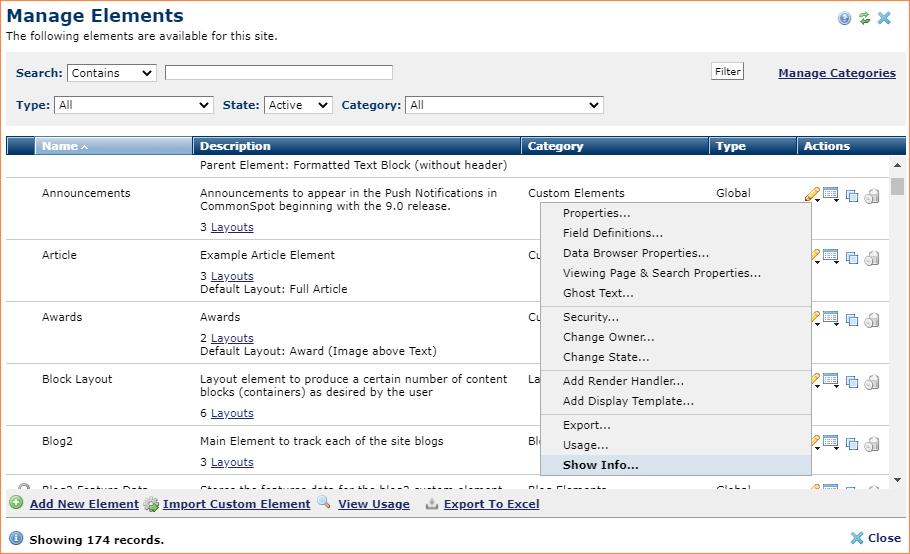Image resolution: width=910 pixels, height=554 pixels.
Task: Click the magnifier View Usage icon
Action: pos(324,502)
